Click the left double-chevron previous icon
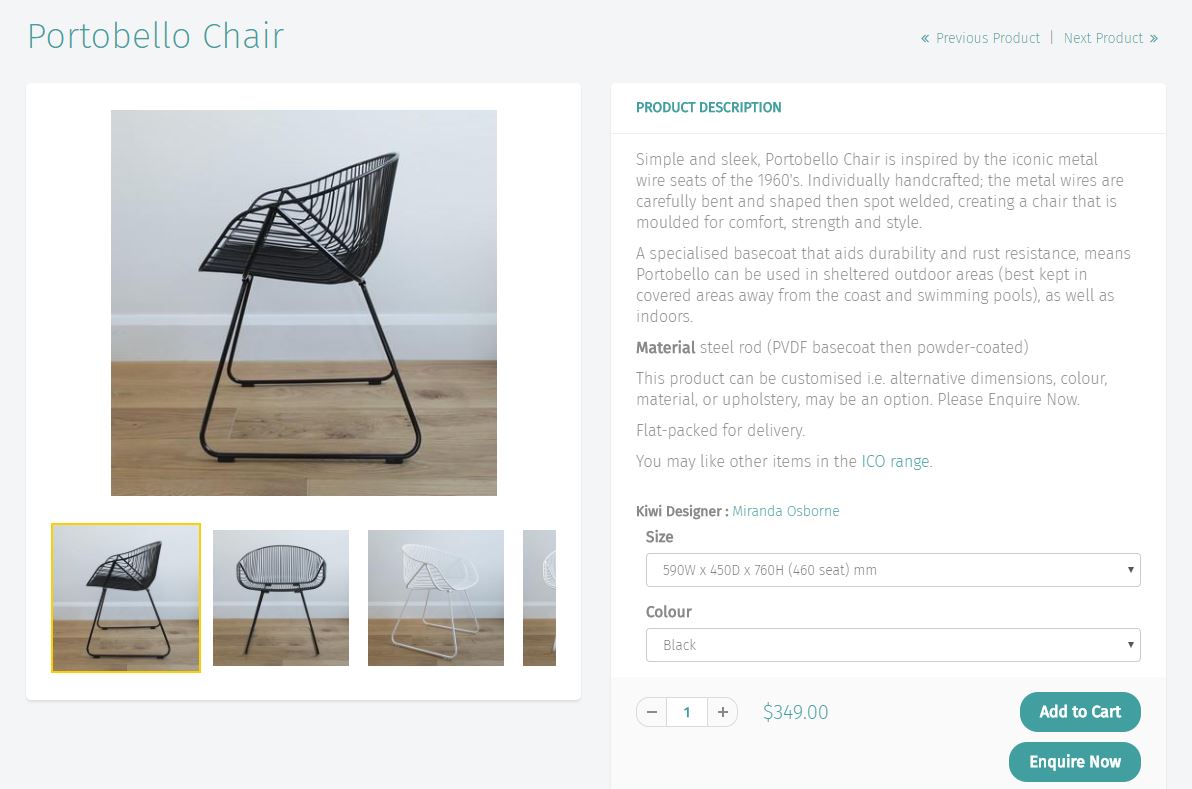The width and height of the screenshot is (1192, 789). click(x=925, y=38)
